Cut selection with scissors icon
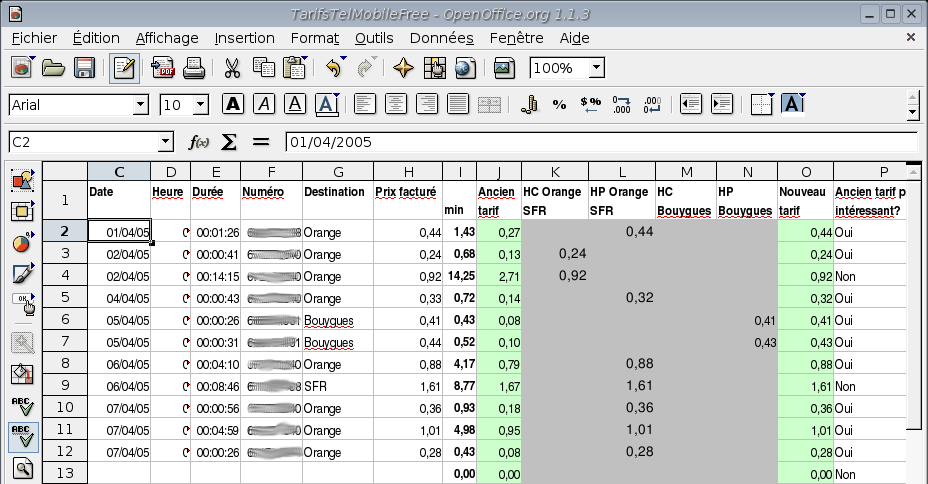 tap(232, 68)
